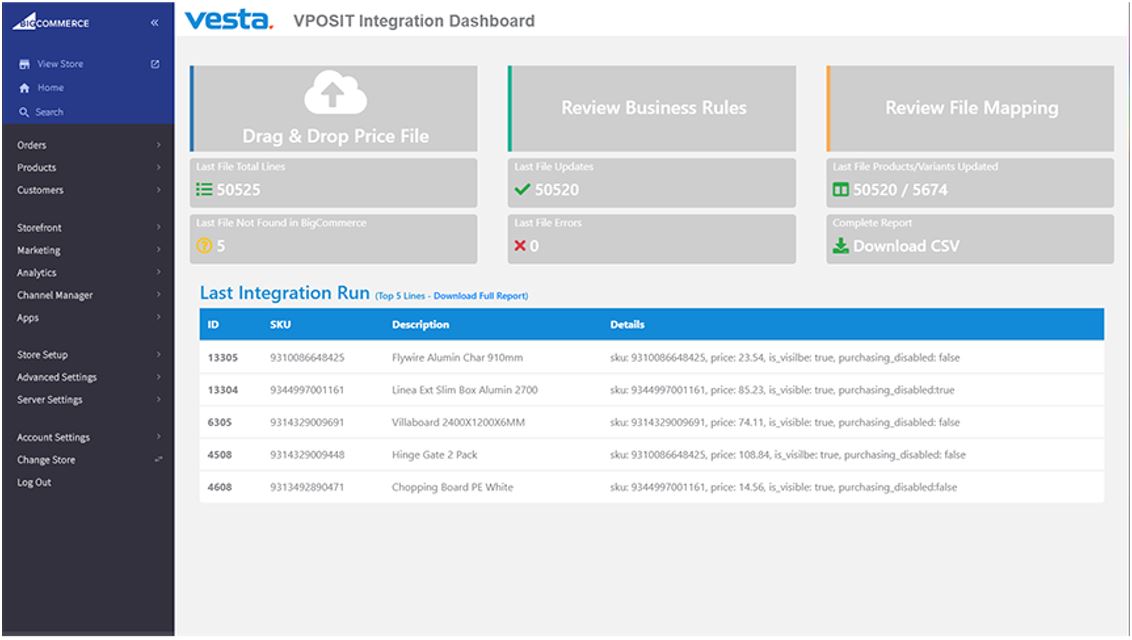The width and height of the screenshot is (1132, 640).
Task: Go to Home in sidebar
Action: (51, 88)
